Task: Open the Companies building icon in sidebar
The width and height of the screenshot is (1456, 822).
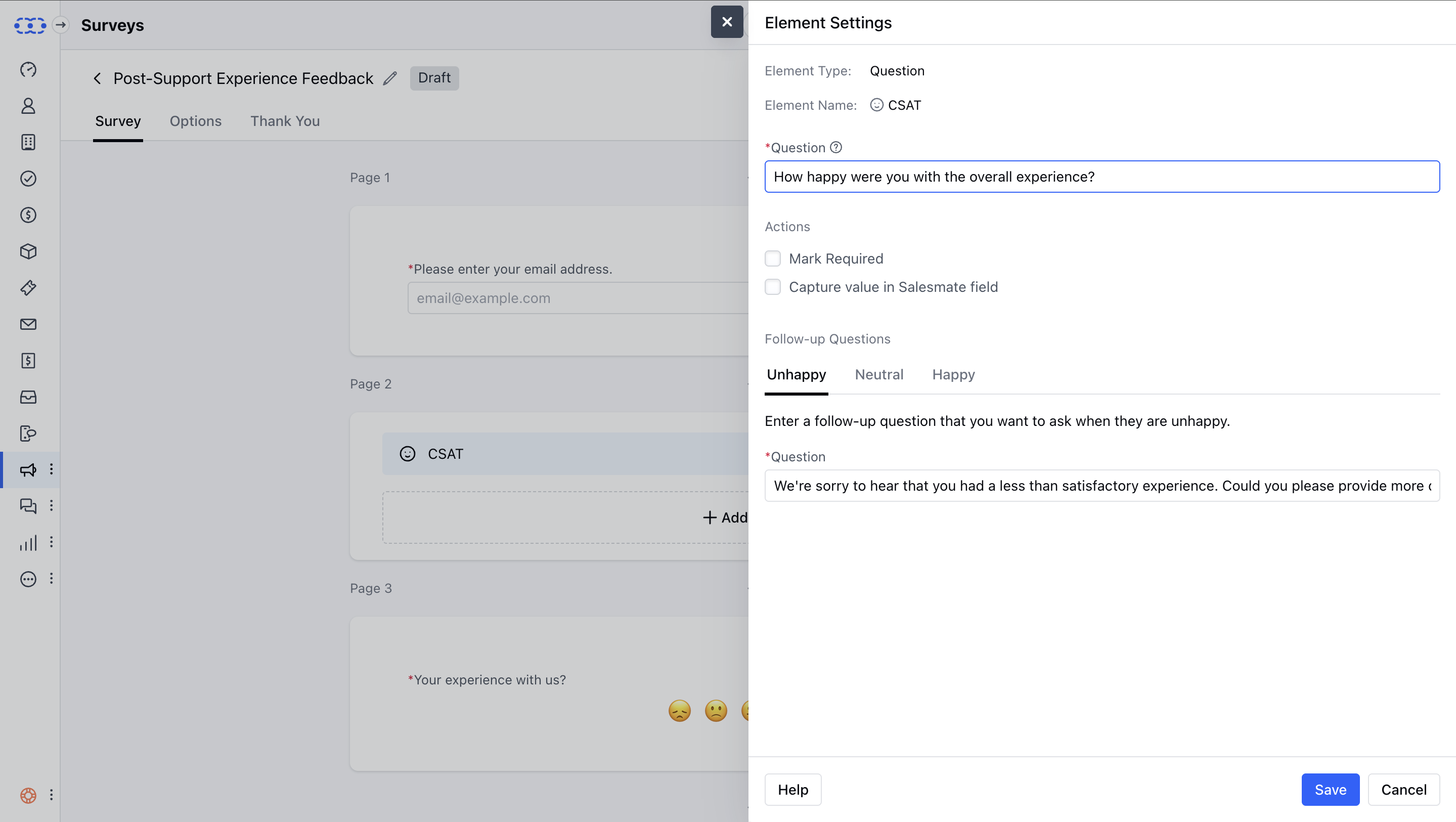Action: click(28, 142)
